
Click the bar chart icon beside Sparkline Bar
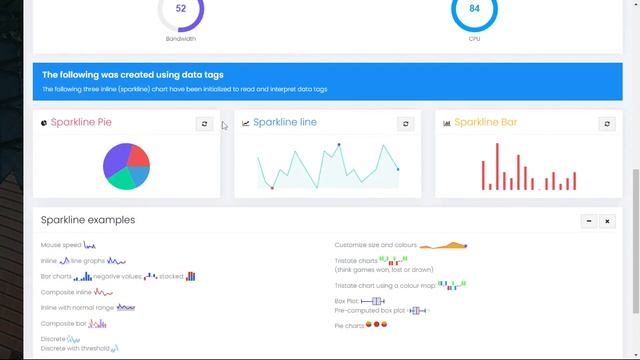[x=447, y=123]
